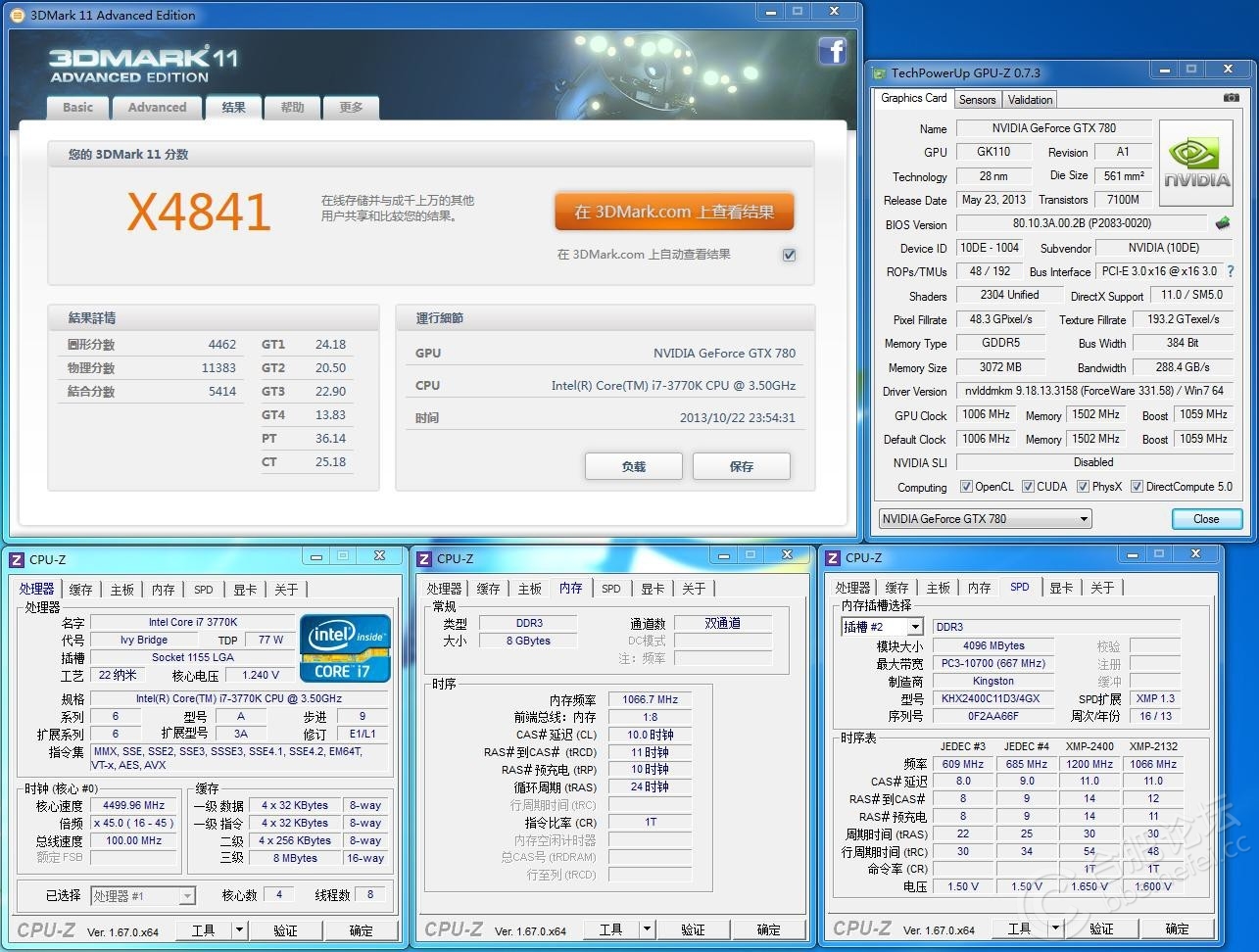Toggle the auto-view results on 3DMark.com checkbox

[789, 255]
